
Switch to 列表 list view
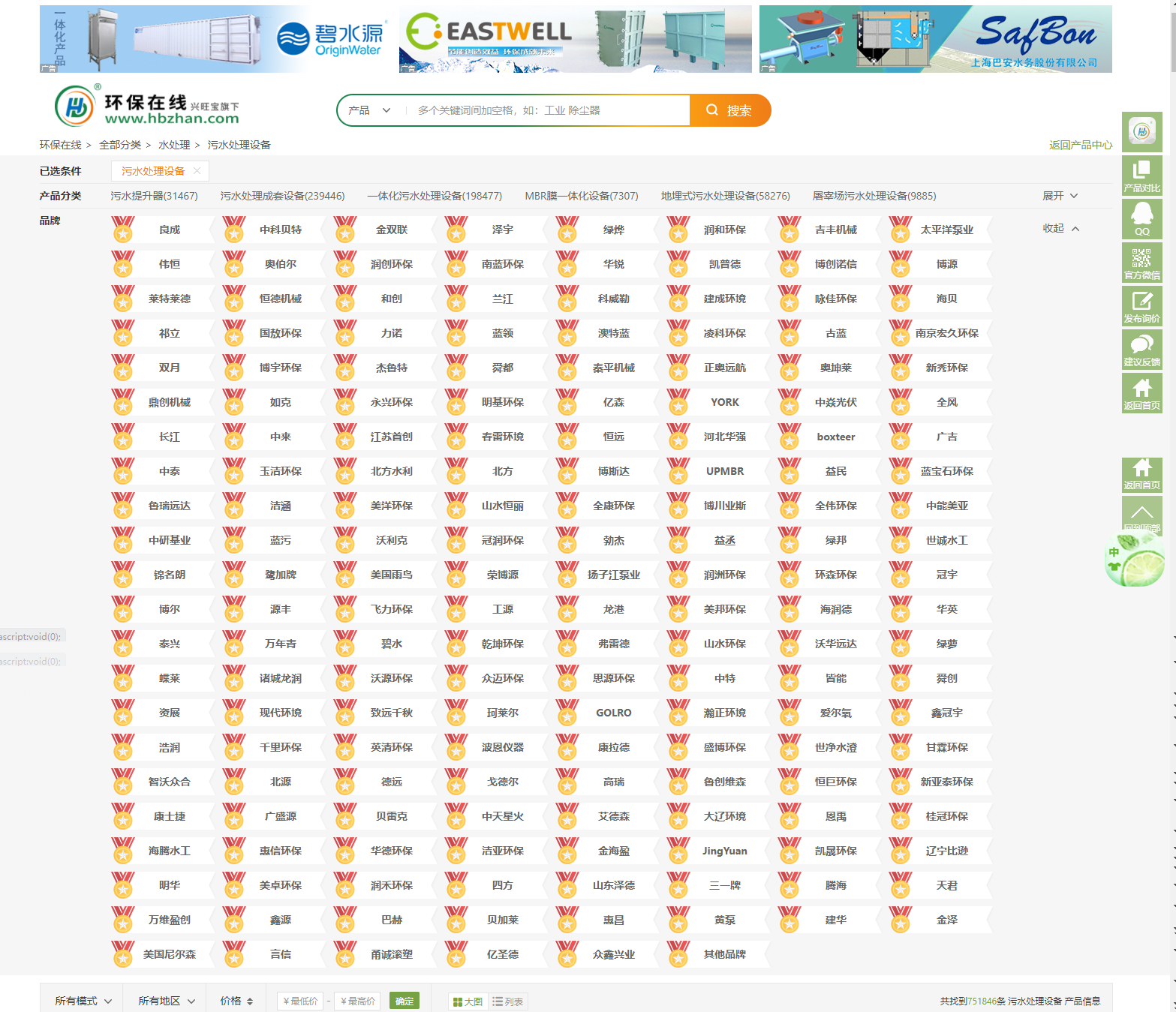click(x=509, y=1001)
